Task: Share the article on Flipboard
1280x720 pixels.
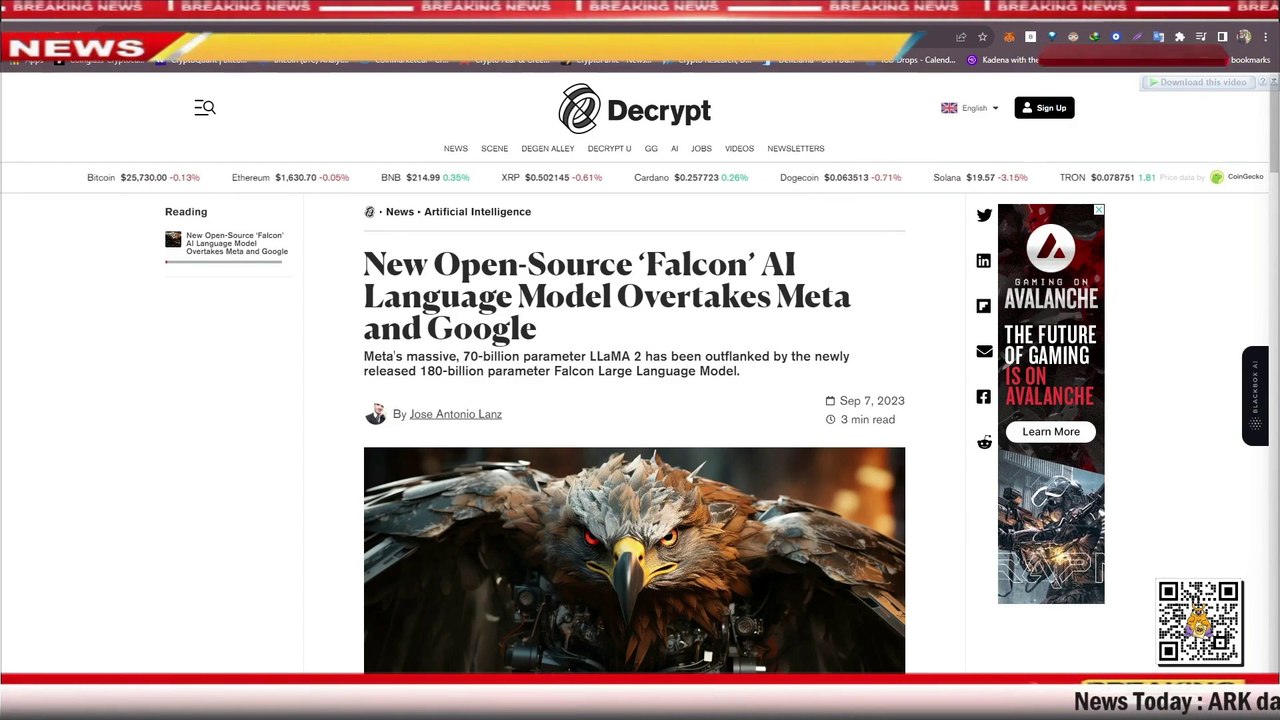Action: tap(984, 306)
